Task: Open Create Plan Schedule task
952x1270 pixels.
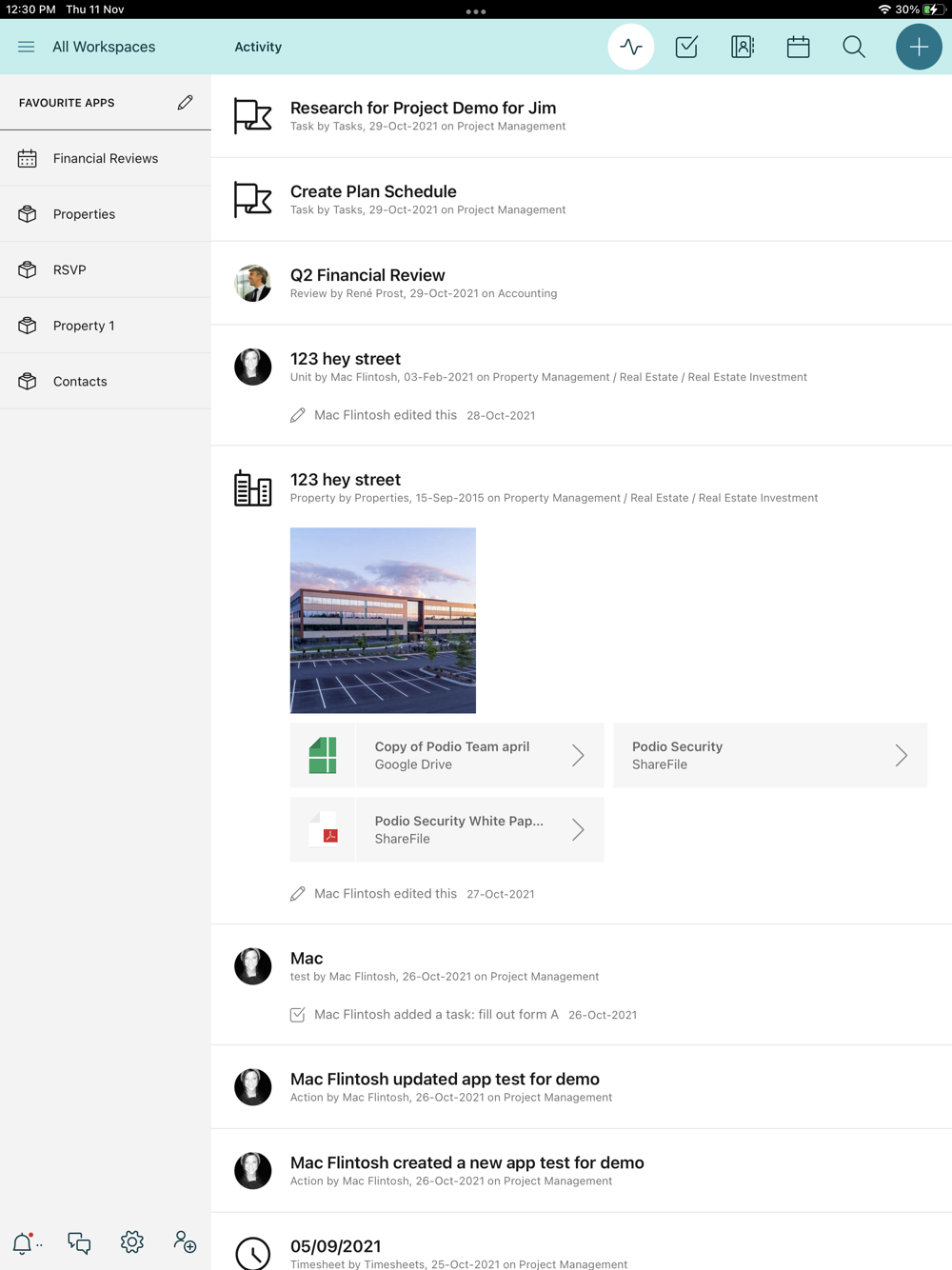Action: click(x=582, y=200)
